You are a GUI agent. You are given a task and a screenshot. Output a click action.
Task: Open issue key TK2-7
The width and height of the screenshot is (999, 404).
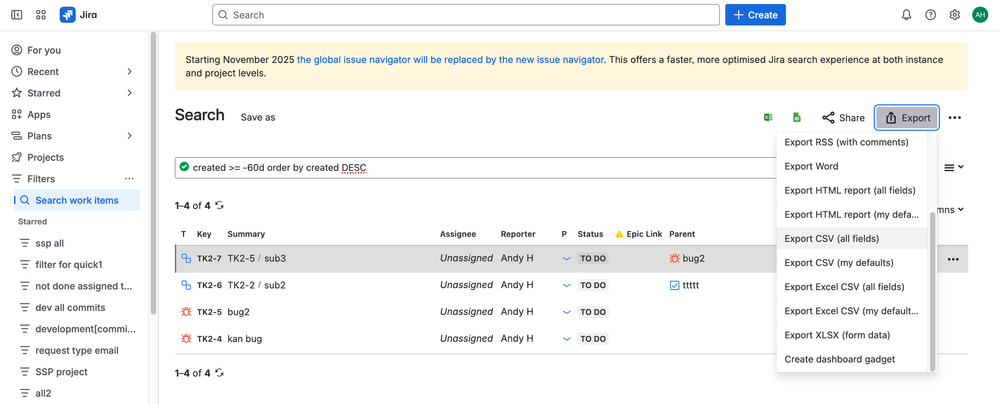click(x=209, y=259)
